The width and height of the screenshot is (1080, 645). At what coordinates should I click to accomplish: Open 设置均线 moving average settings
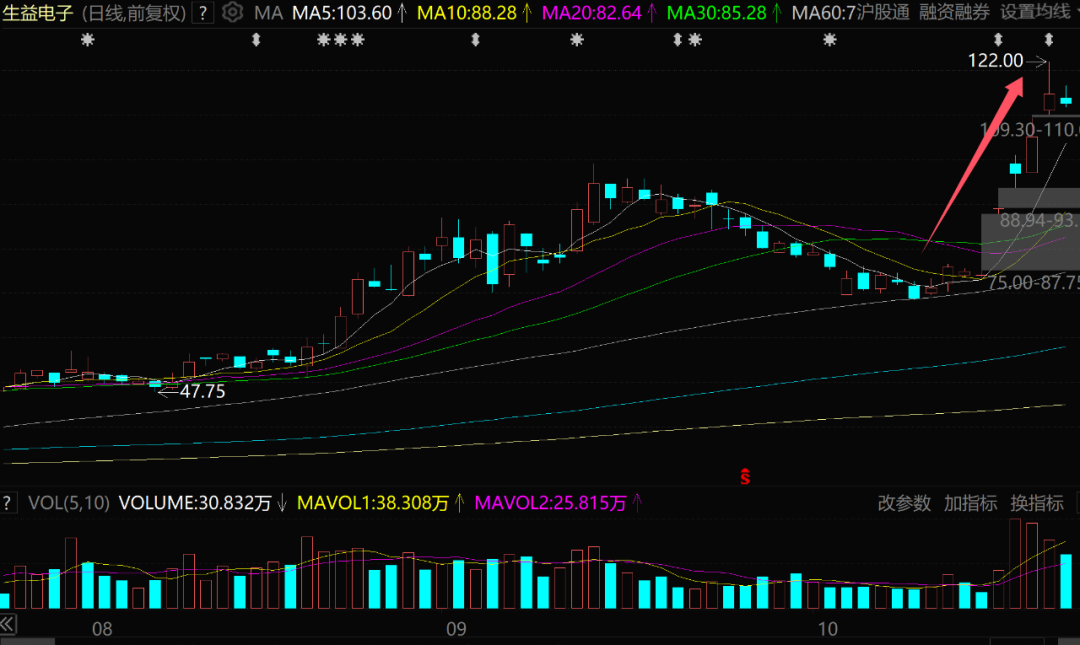pyautogui.click(x=1035, y=12)
